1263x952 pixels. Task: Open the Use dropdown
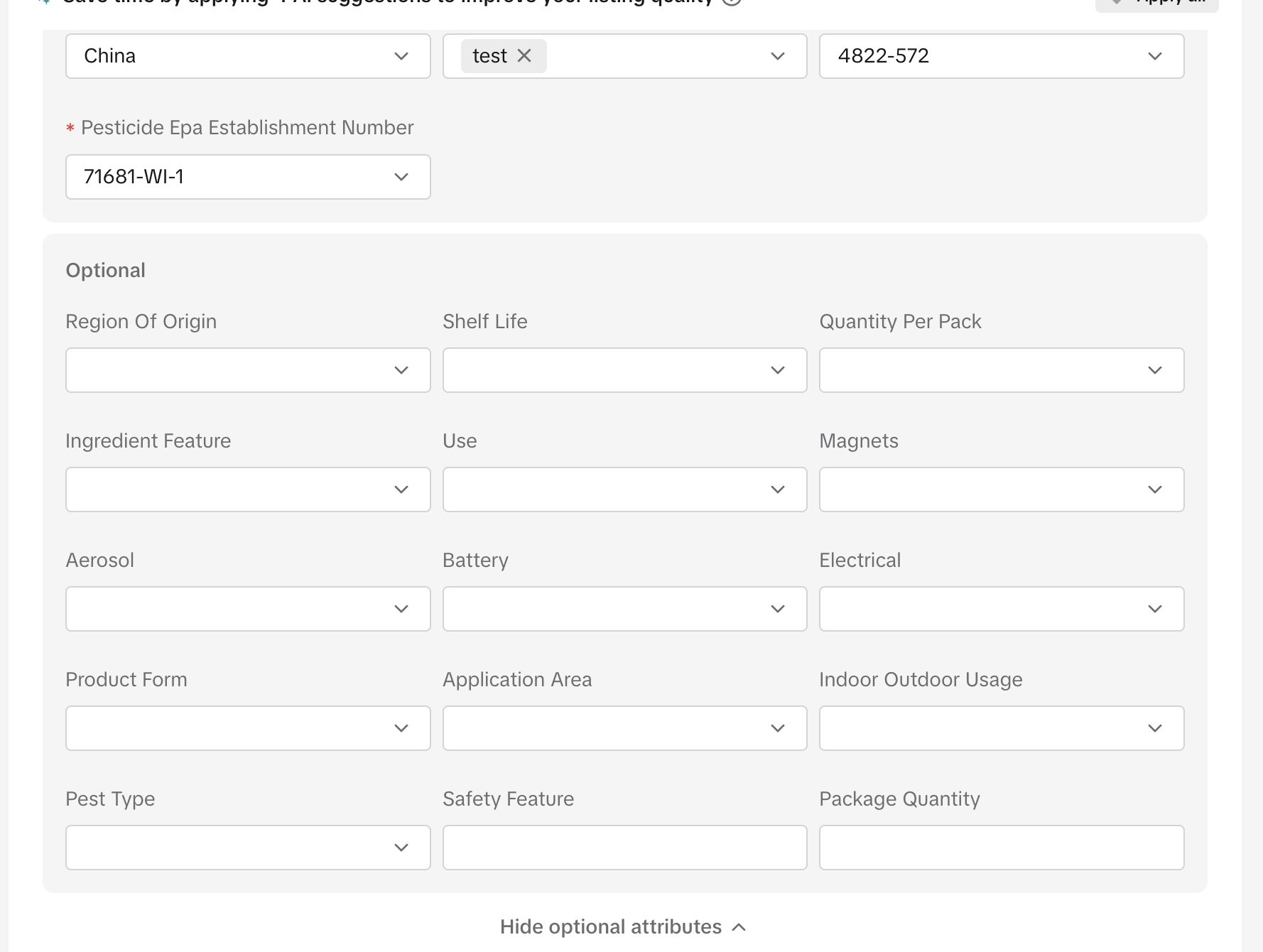click(x=624, y=489)
